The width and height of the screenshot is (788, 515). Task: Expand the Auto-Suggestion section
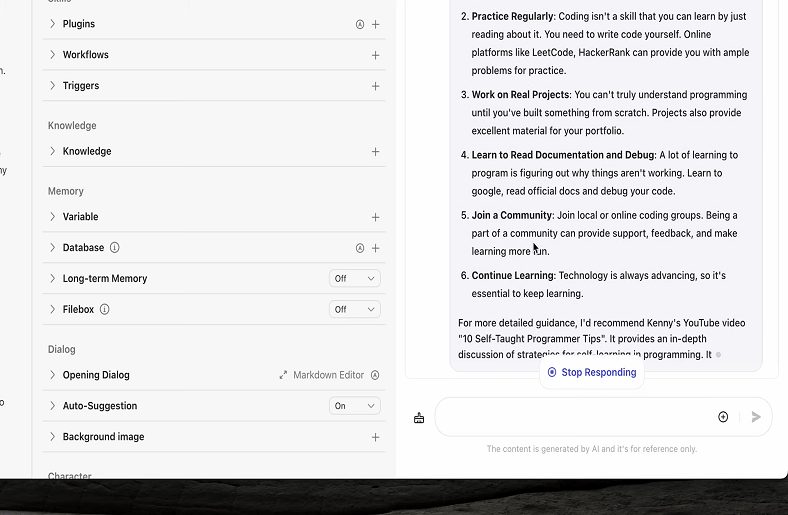coord(52,406)
